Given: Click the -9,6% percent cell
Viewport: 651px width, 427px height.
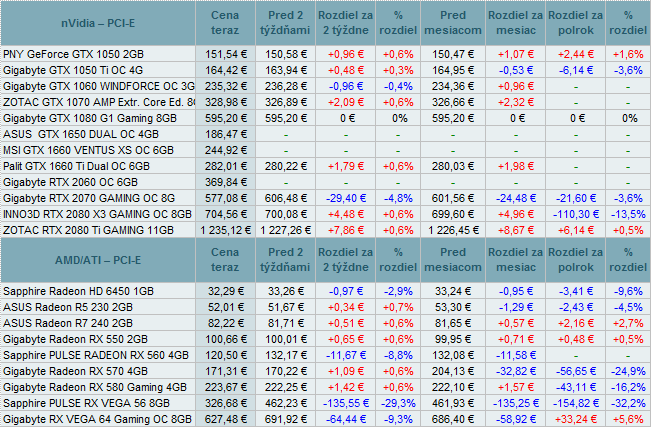Looking at the screenshot, I should (628, 291).
